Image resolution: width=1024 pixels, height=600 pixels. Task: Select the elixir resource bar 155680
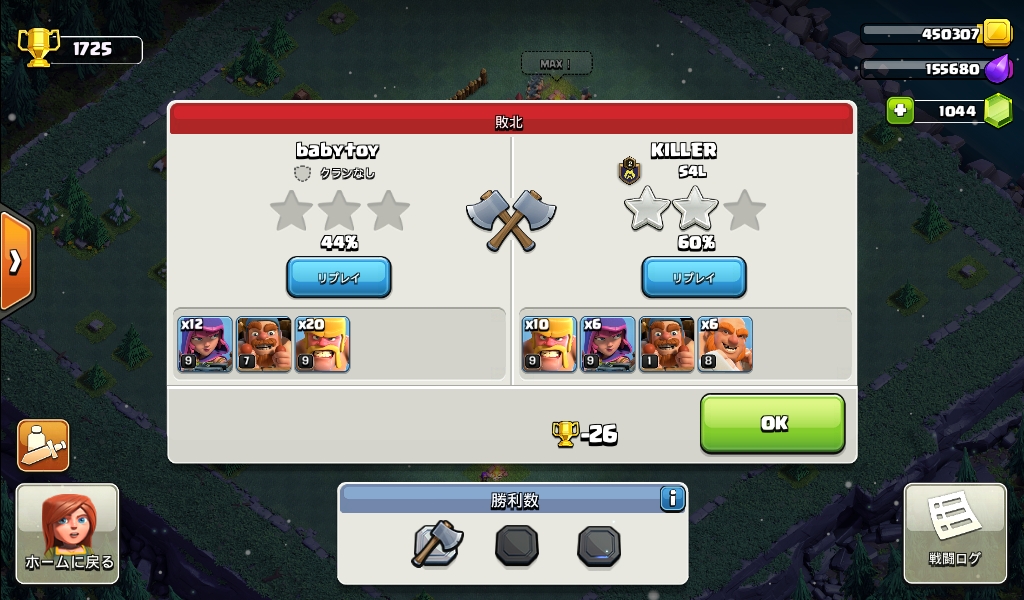pyautogui.click(x=936, y=69)
